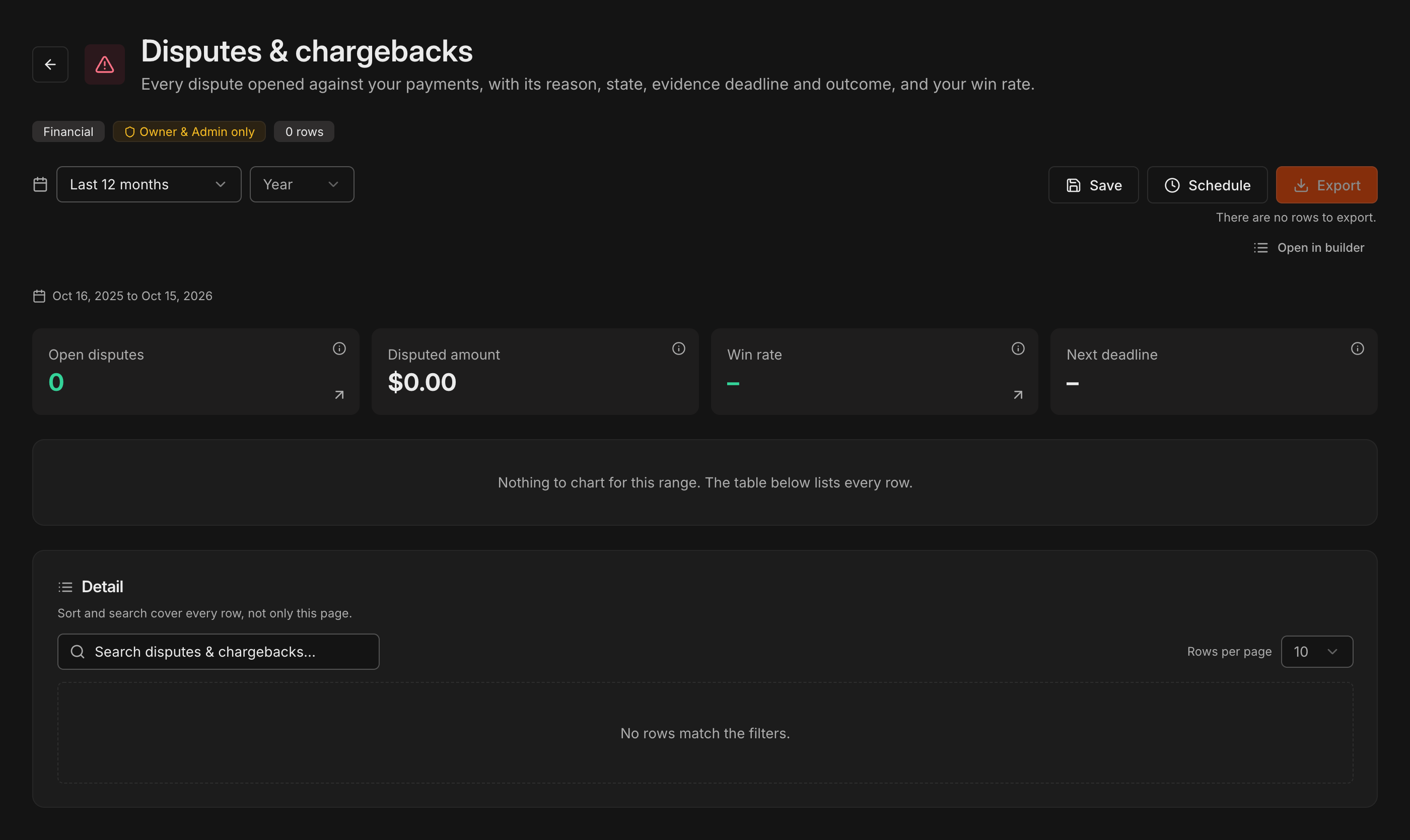This screenshot has height=840, width=1410.
Task: Click the 0 rows badge
Action: [x=304, y=132]
